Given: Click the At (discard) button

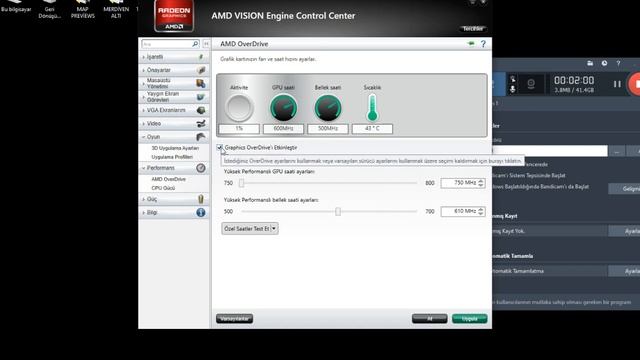Looking at the screenshot, I should click(429, 318).
